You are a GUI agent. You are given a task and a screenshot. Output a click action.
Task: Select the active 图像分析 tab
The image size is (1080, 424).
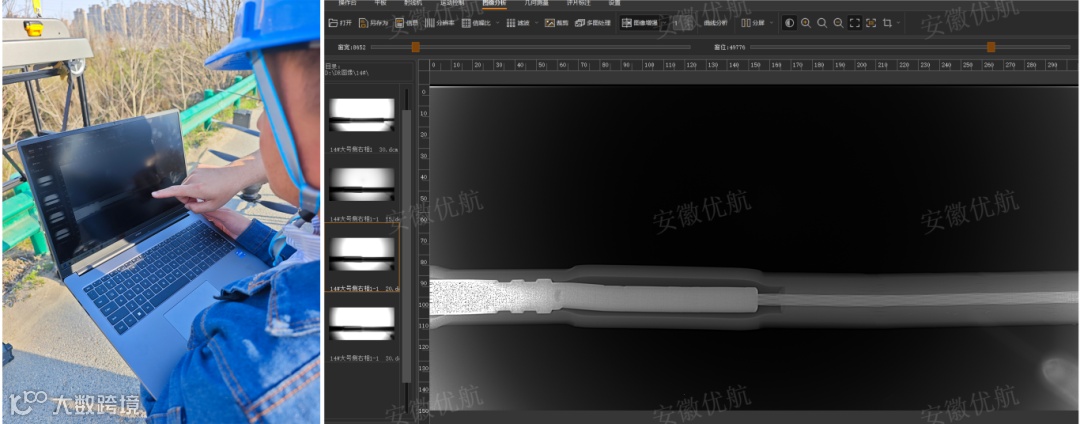pos(494,3)
